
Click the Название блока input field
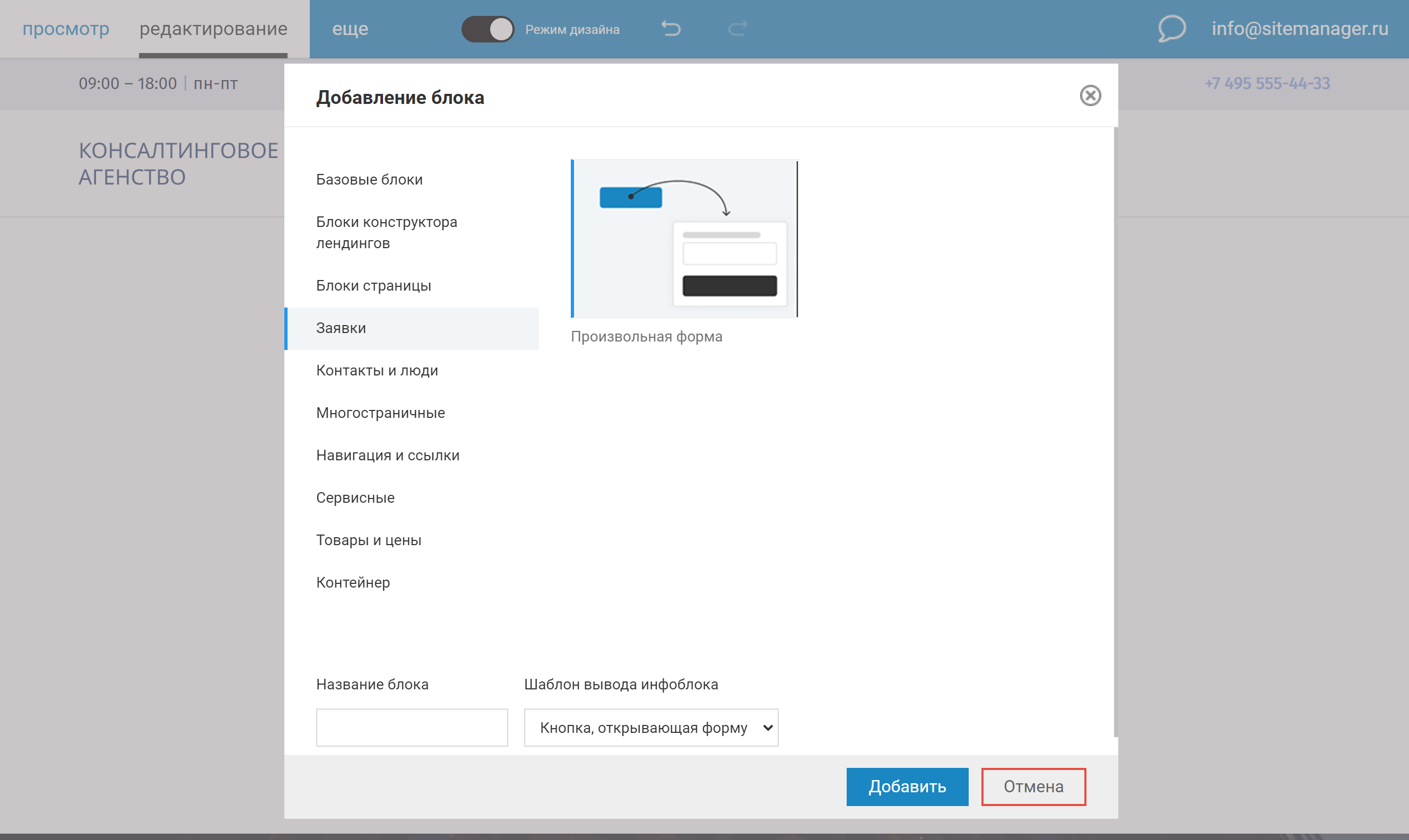point(412,728)
